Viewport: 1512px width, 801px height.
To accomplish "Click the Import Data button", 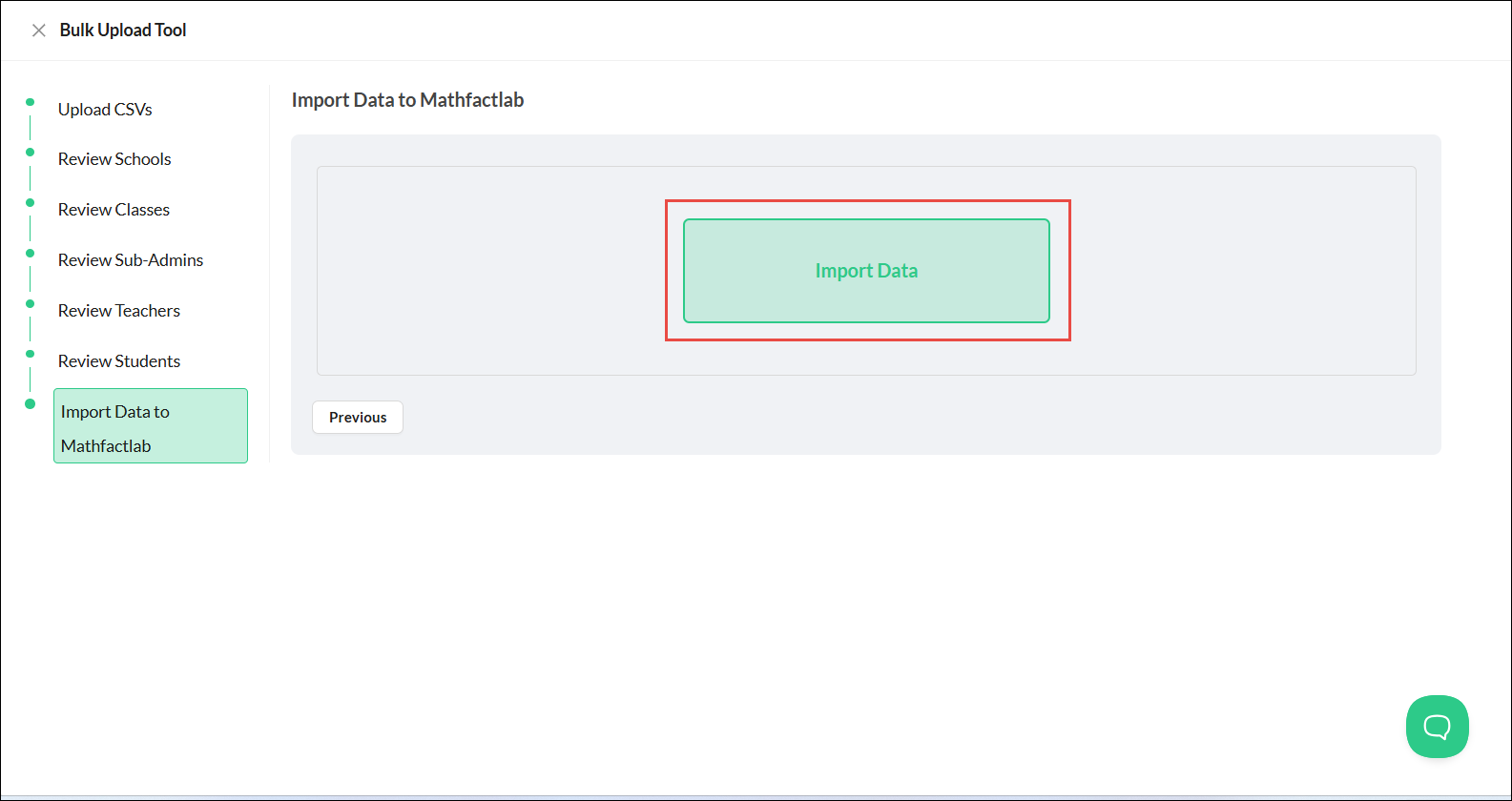I will tap(866, 271).
